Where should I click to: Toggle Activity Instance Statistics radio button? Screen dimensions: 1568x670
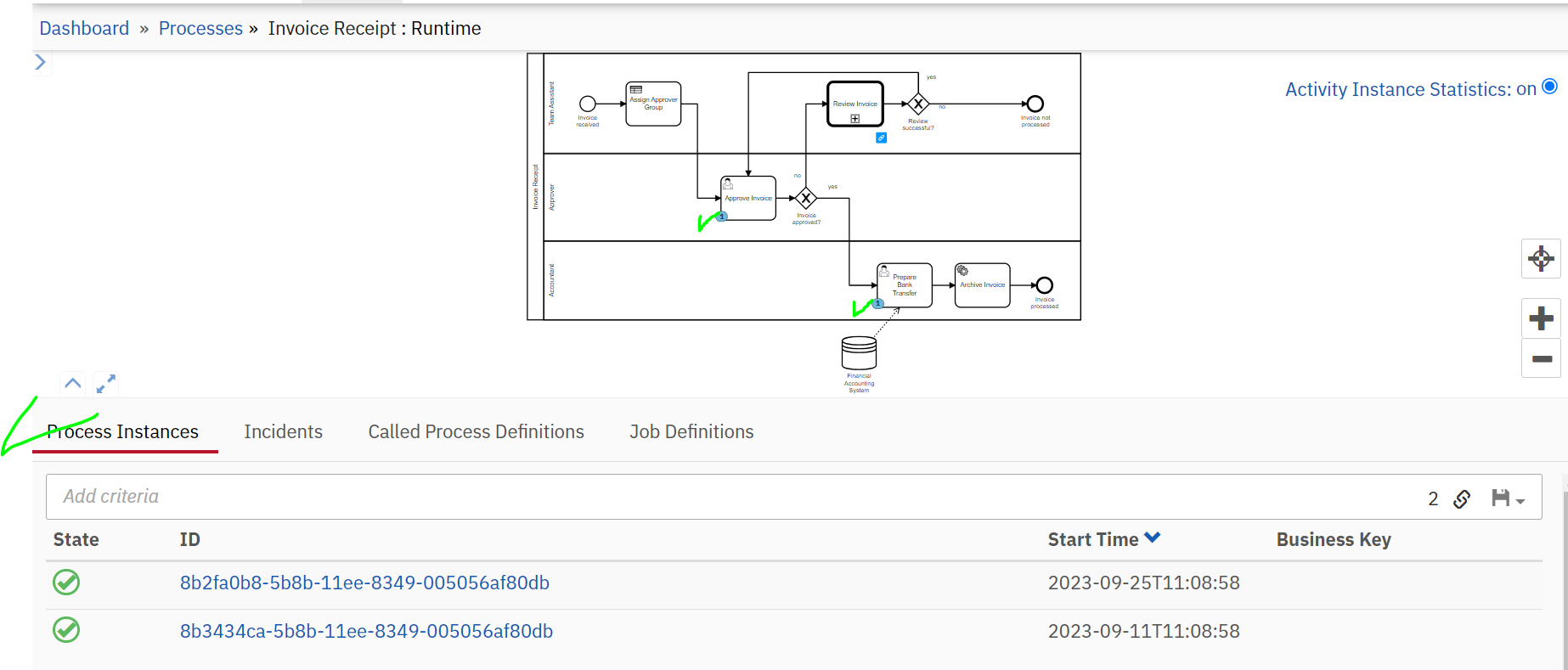coord(1549,87)
